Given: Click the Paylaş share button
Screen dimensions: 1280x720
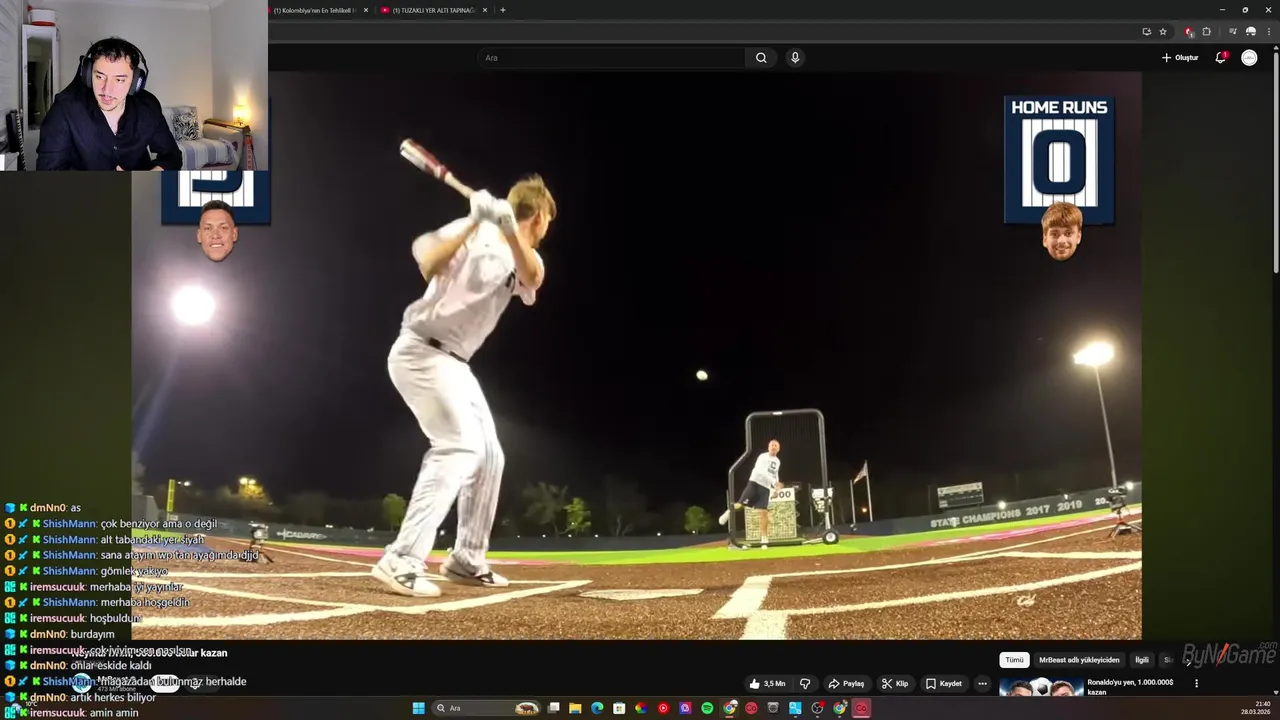Looking at the screenshot, I should click(x=846, y=684).
